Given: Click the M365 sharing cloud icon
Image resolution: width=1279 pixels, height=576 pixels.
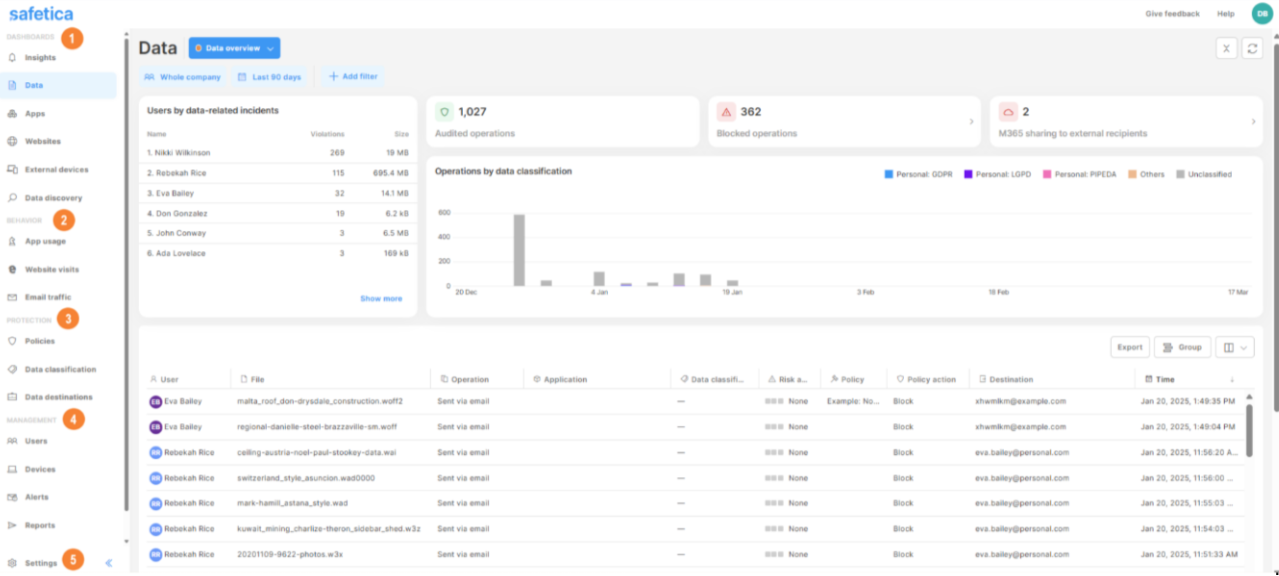Looking at the screenshot, I should [1008, 112].
